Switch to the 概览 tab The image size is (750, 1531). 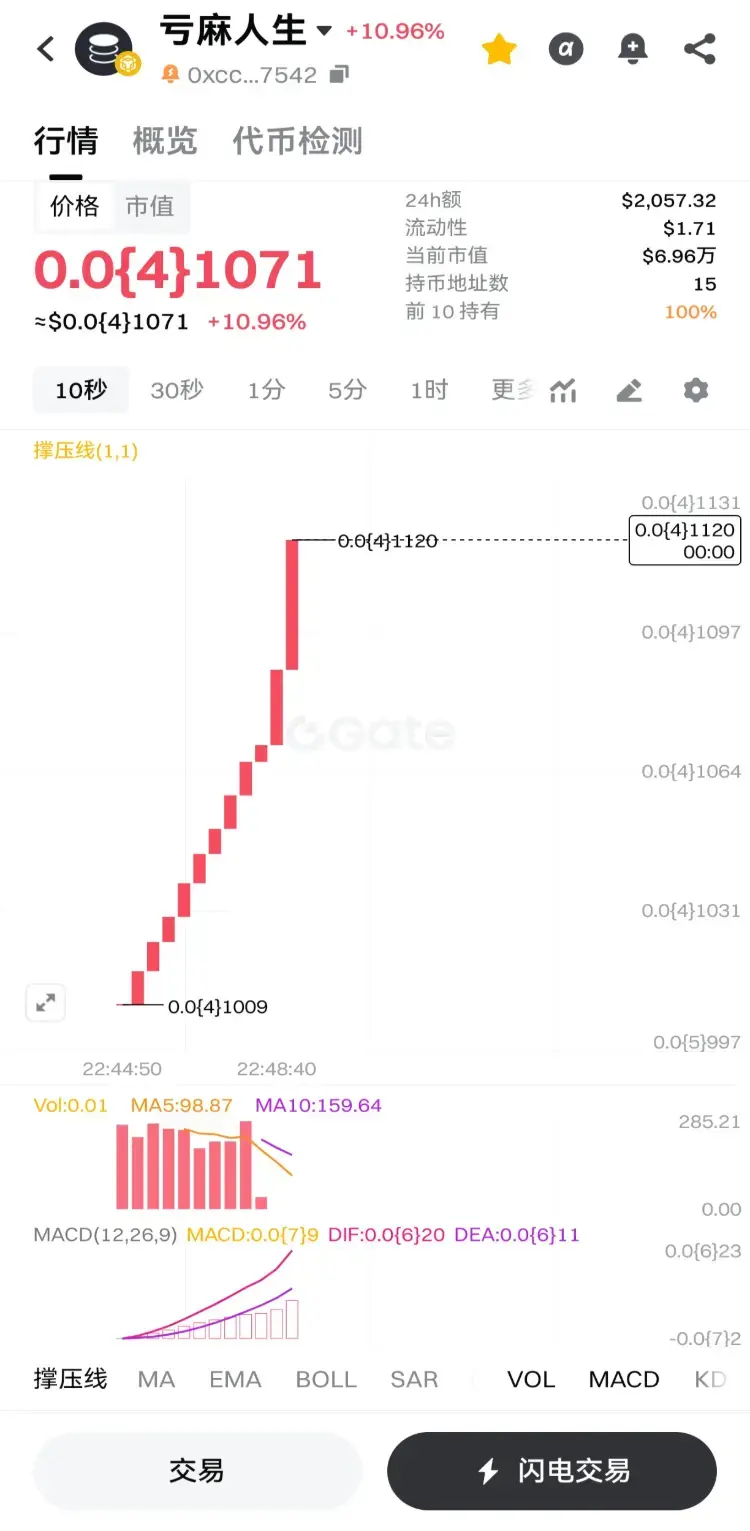coord(165,141)
